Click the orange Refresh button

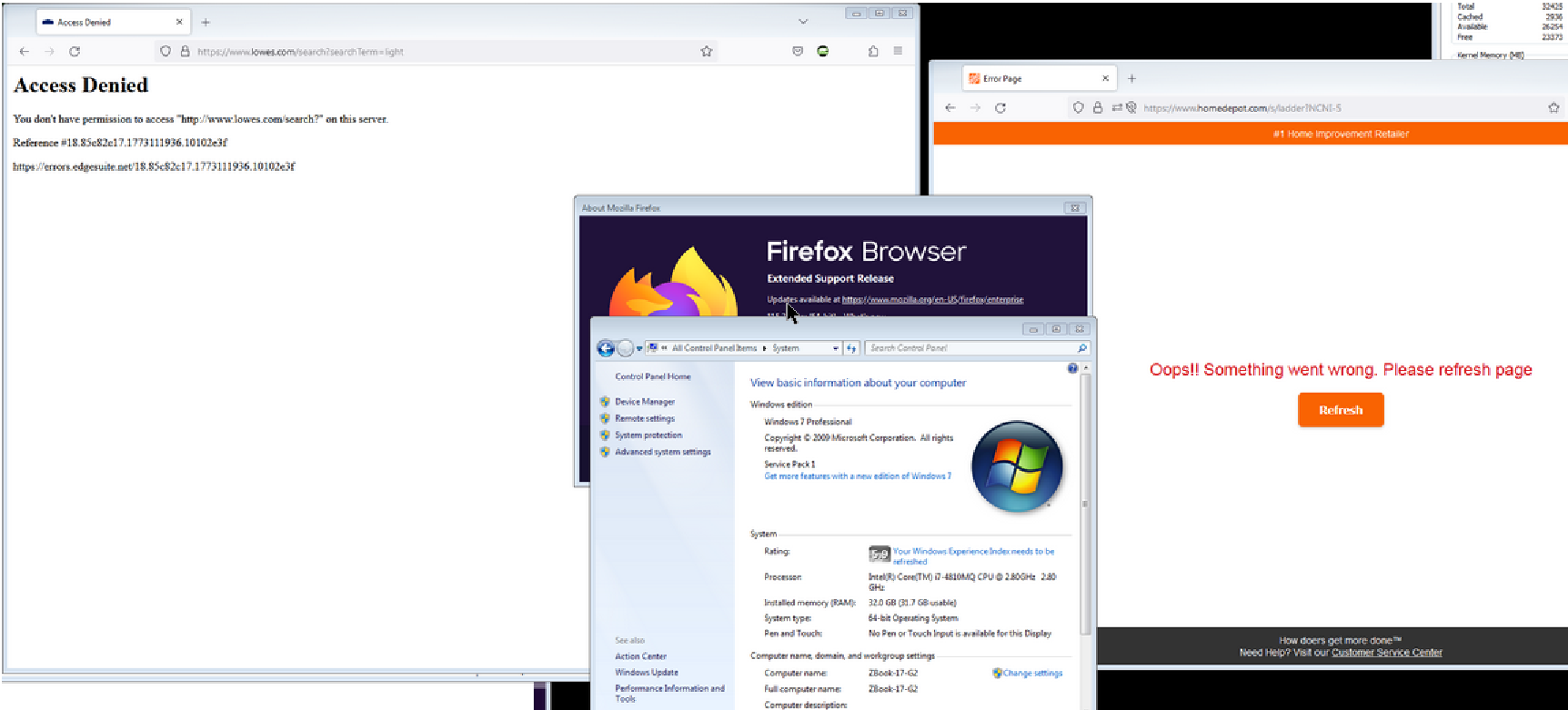(x=1341, y=410)
